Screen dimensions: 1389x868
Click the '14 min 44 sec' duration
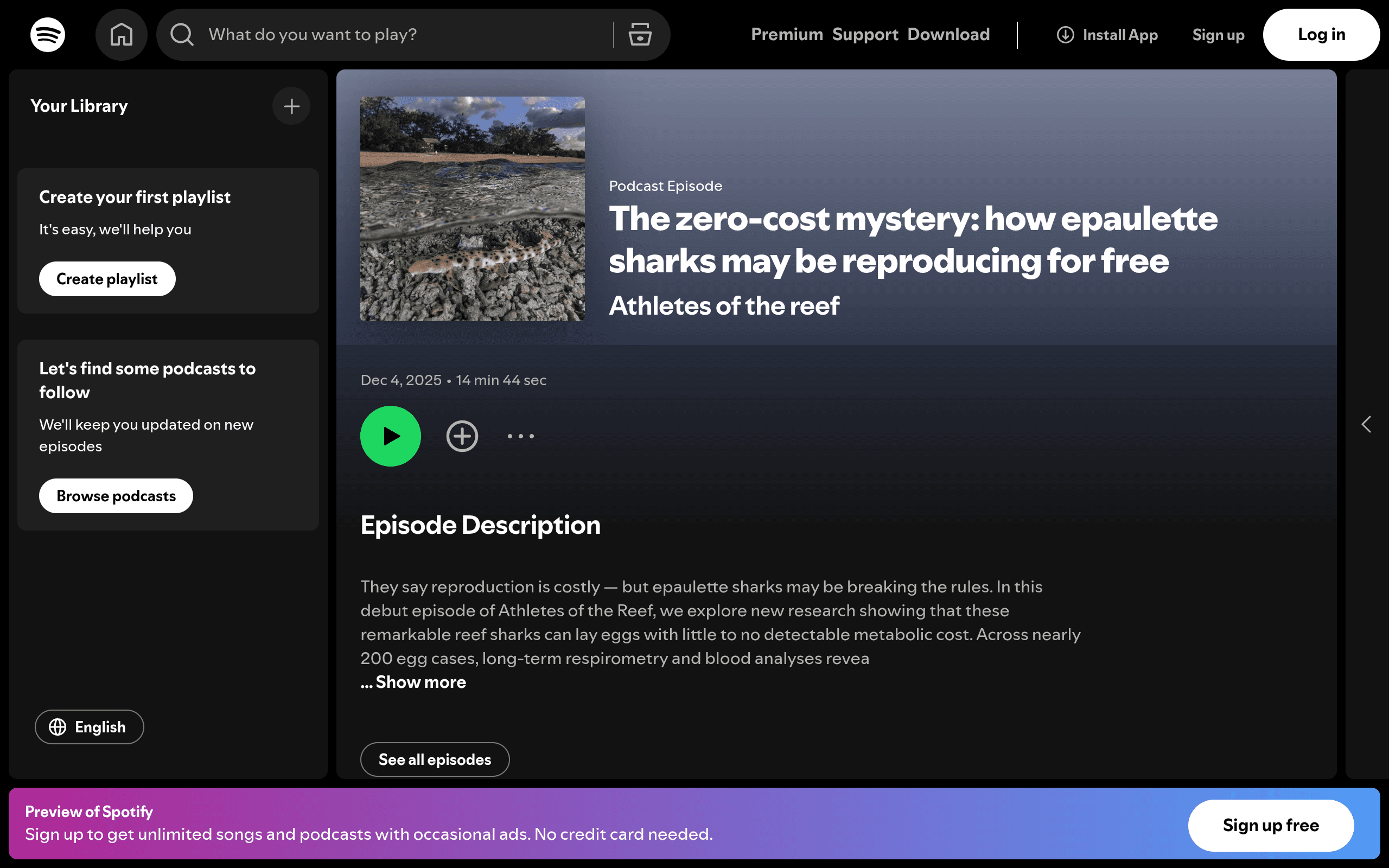(501, 380)
